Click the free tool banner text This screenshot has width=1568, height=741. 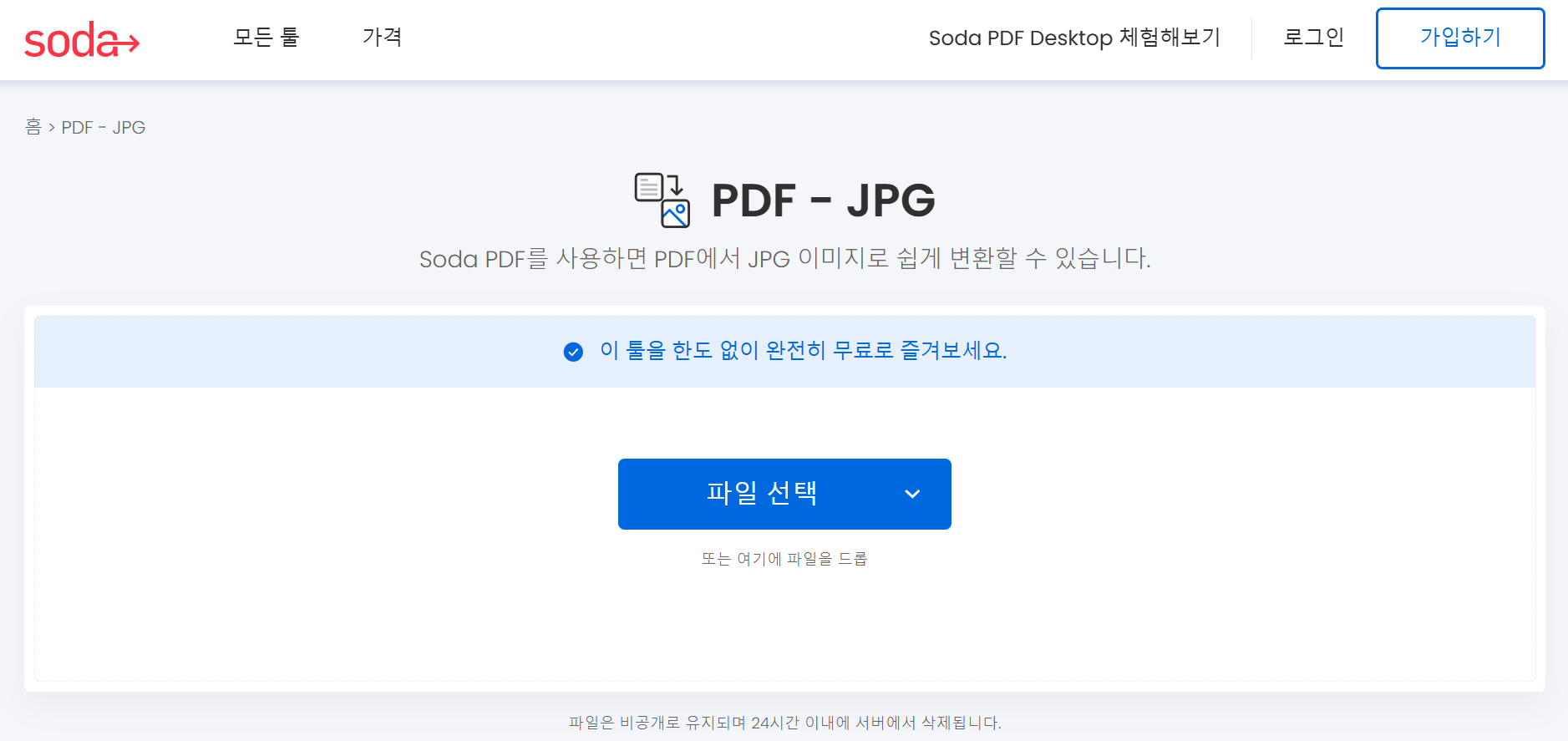[803, 350]
